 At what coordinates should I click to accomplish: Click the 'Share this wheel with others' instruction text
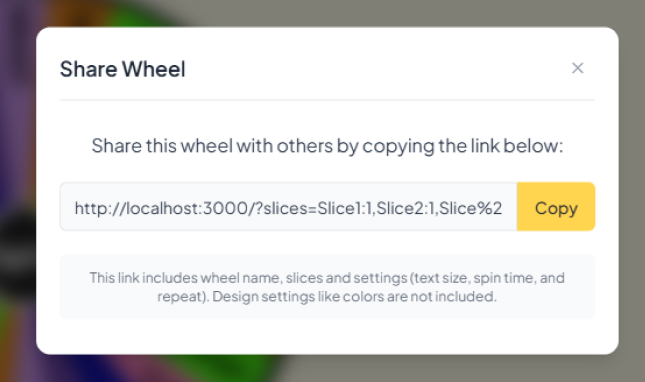[x=327, y=146]
